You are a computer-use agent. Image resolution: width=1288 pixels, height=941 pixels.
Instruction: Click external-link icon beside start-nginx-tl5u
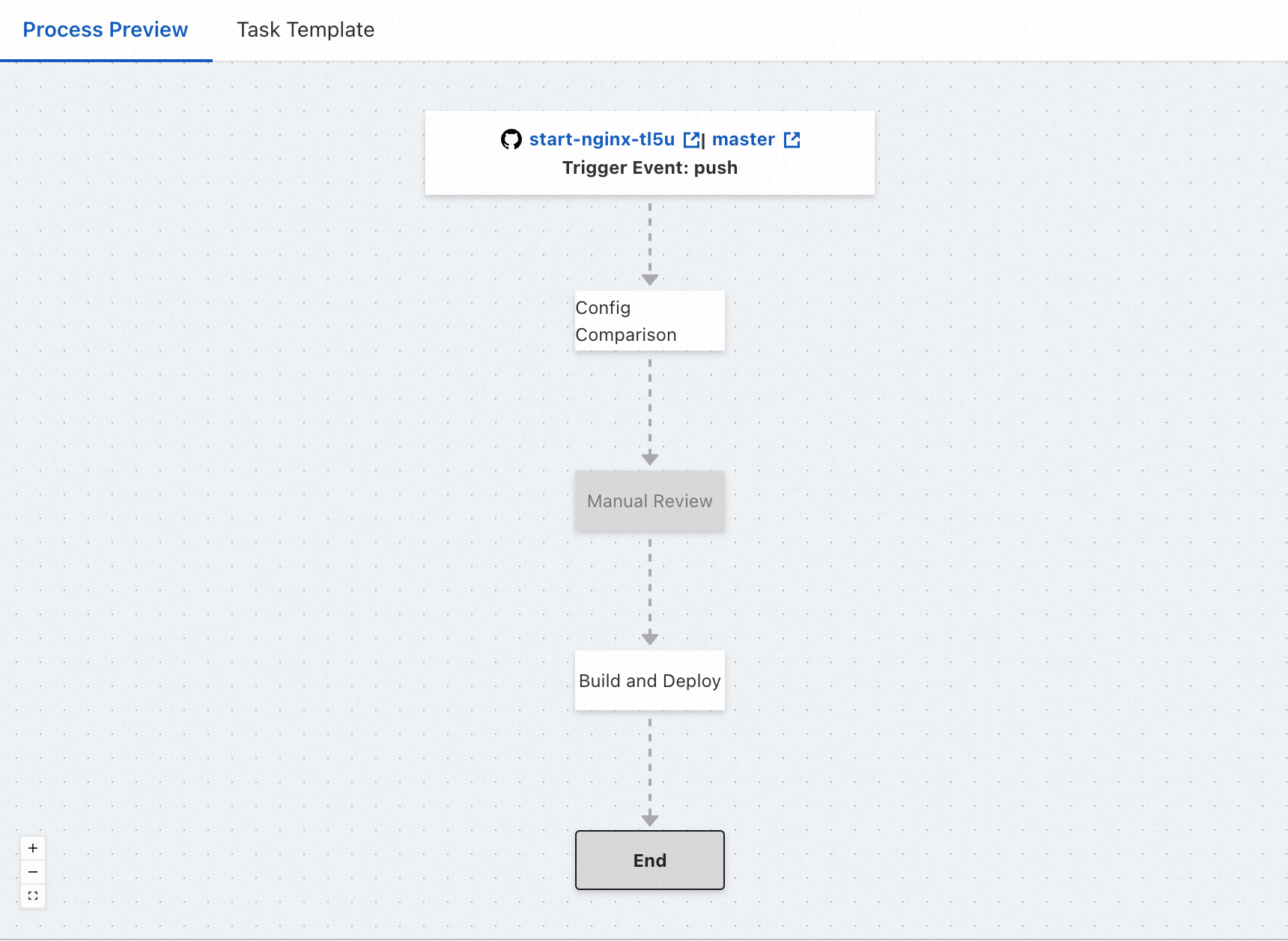coord(691,140)
